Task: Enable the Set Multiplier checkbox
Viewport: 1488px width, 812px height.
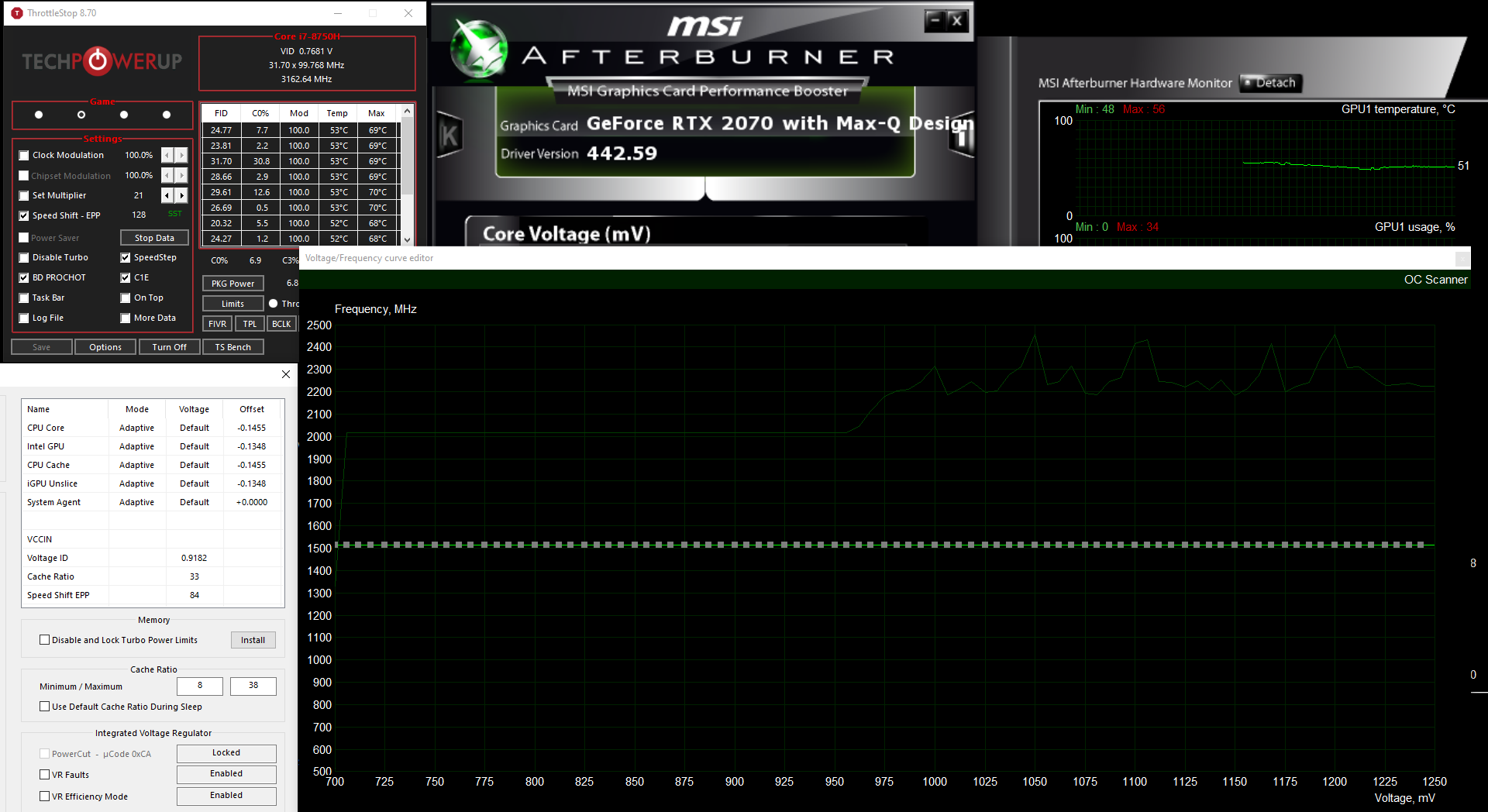Action: (x=24, y=195)
